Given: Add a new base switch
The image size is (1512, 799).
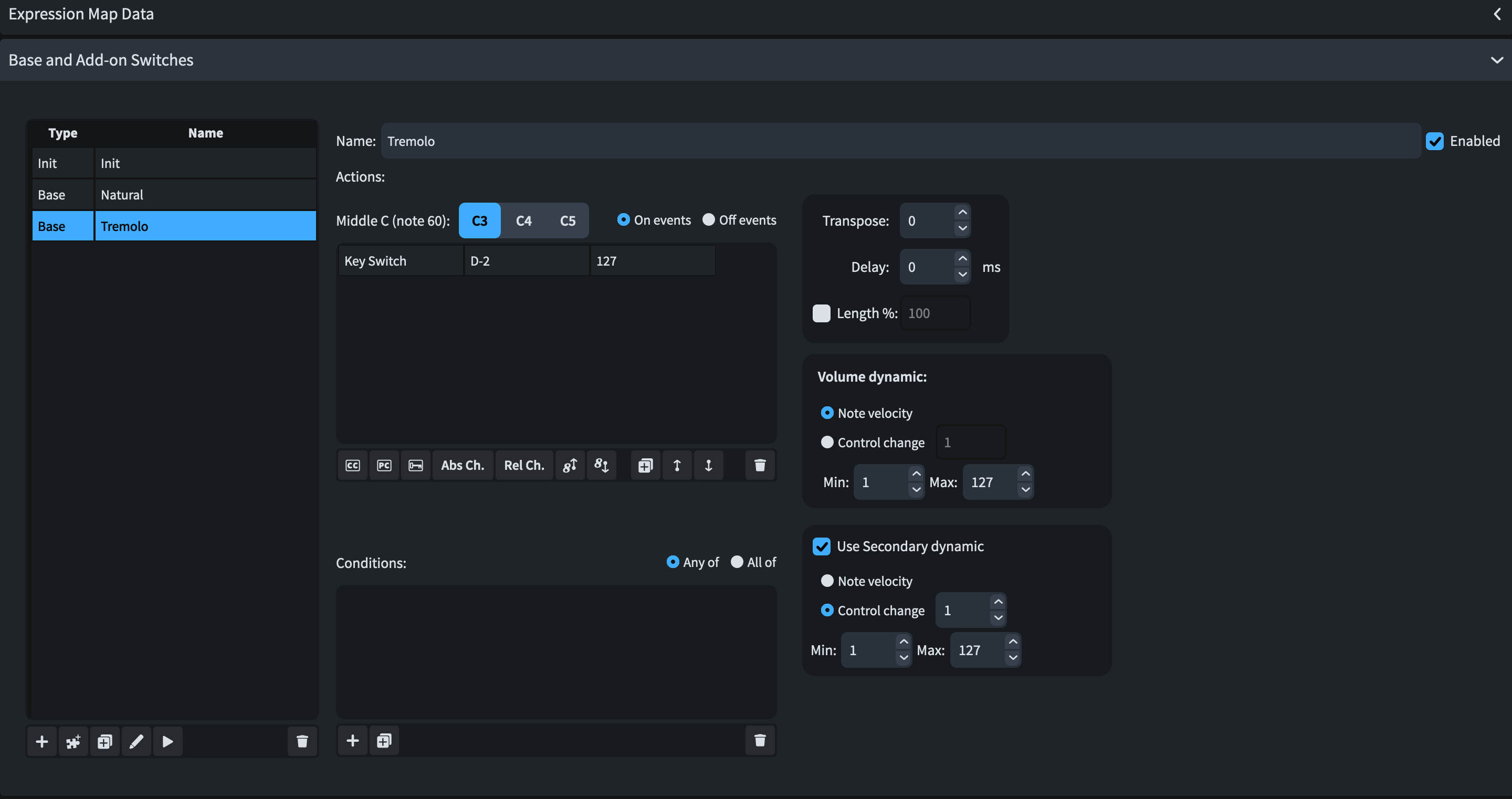Looking at the screenshot, I should tap(41, 741).
